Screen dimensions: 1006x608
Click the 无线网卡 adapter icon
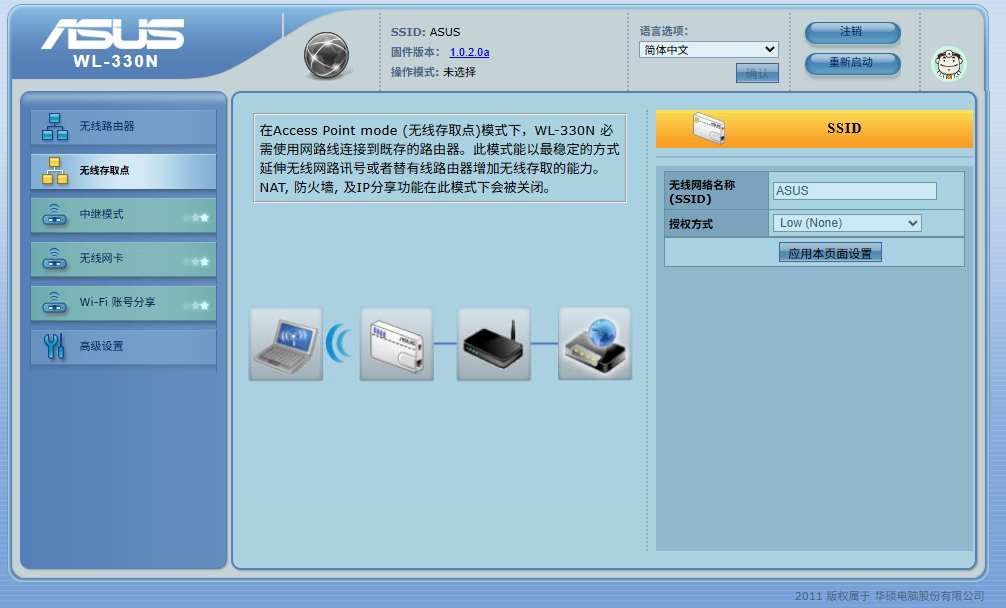click(x=55, y=259)
